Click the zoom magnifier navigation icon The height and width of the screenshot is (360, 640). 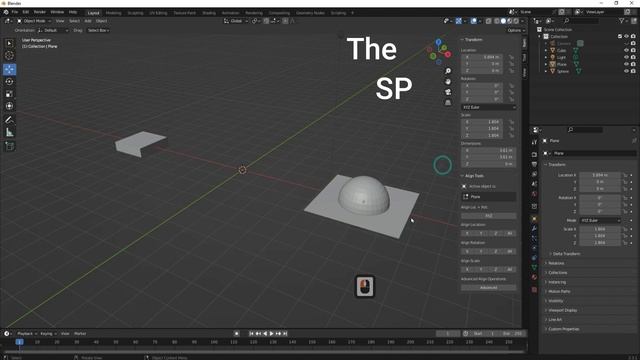coord(448,71)
